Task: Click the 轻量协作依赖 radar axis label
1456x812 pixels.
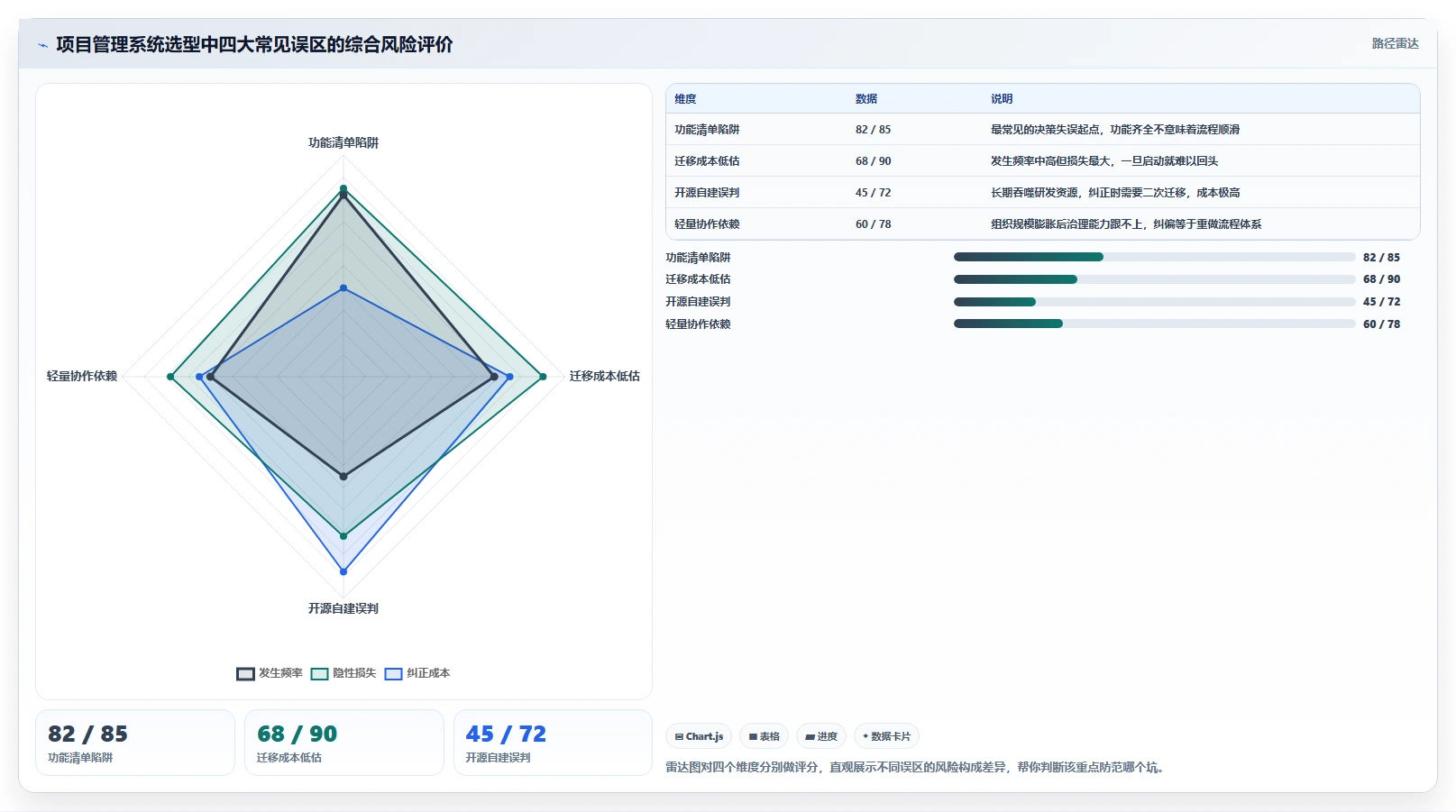Action: click(82, 376)
